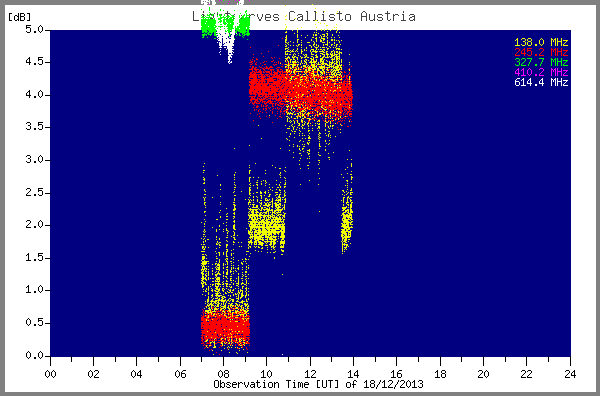Click the plot title Callisto Austria
This screenshot has width=600, height=396.
point(352,16)
